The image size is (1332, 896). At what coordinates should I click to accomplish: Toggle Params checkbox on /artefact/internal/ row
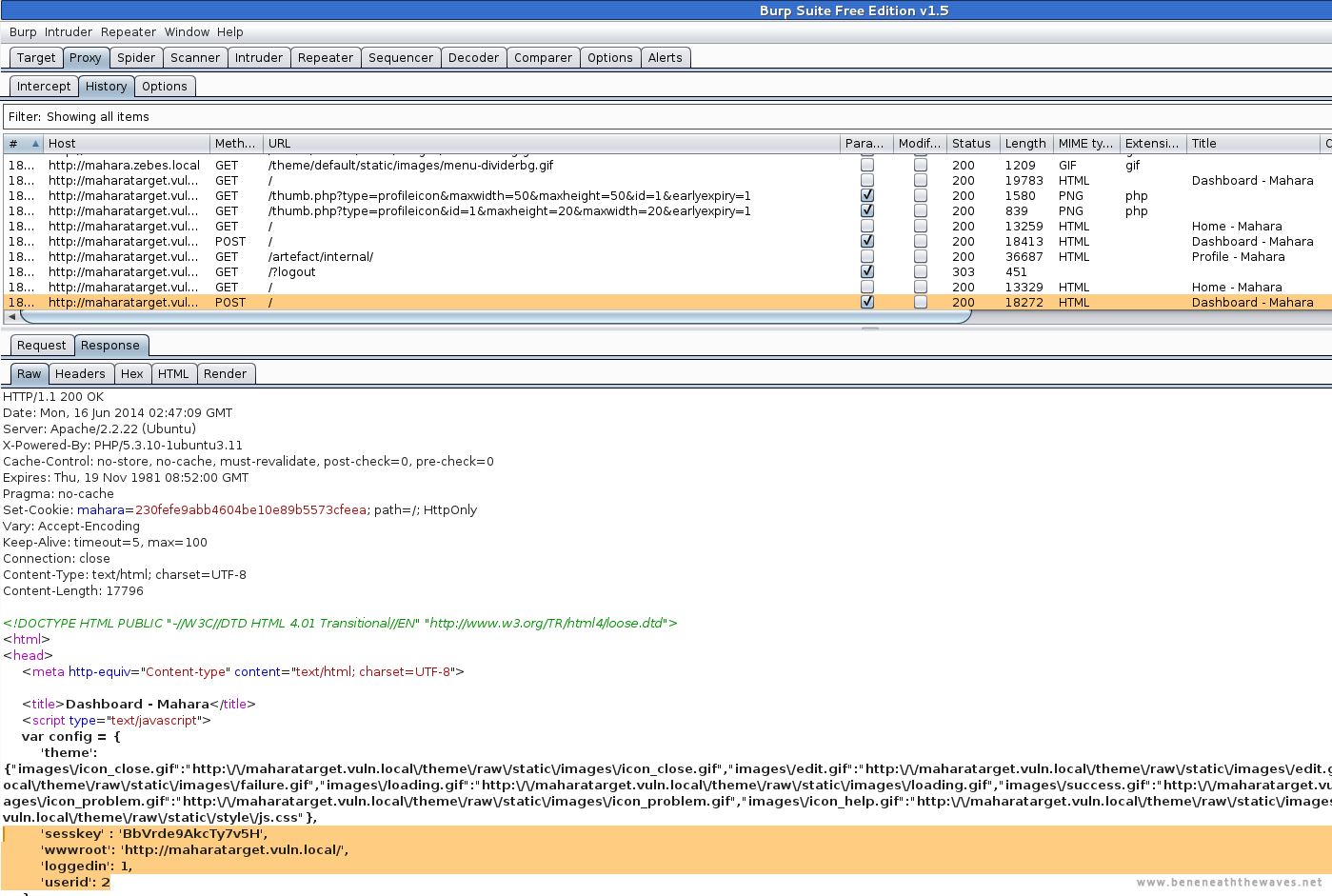pyautogui.click(x=867, y=256)
